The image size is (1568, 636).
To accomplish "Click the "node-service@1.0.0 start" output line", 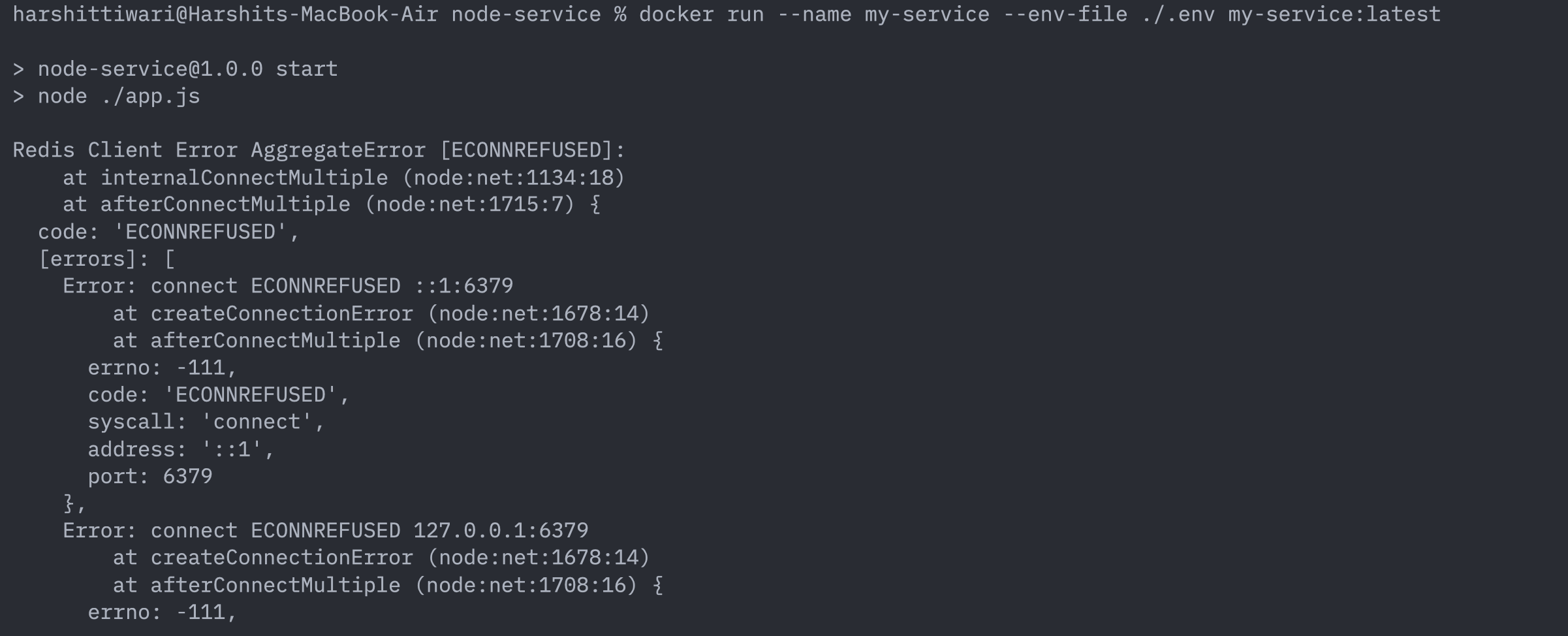I will point(187,69).
